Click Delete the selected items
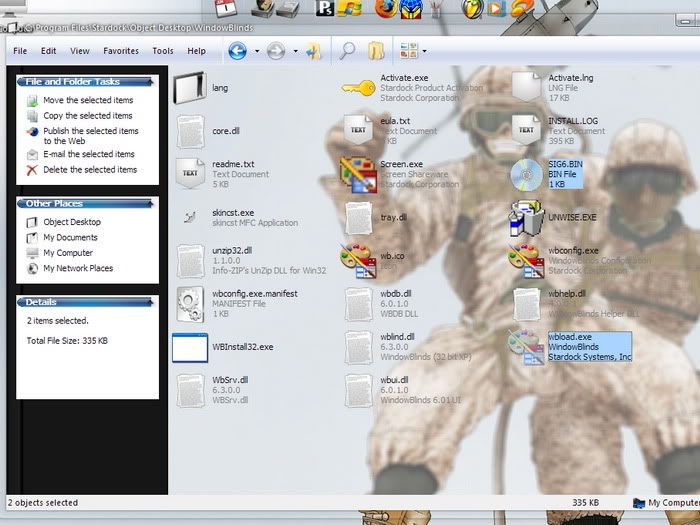 pos(90,170)
